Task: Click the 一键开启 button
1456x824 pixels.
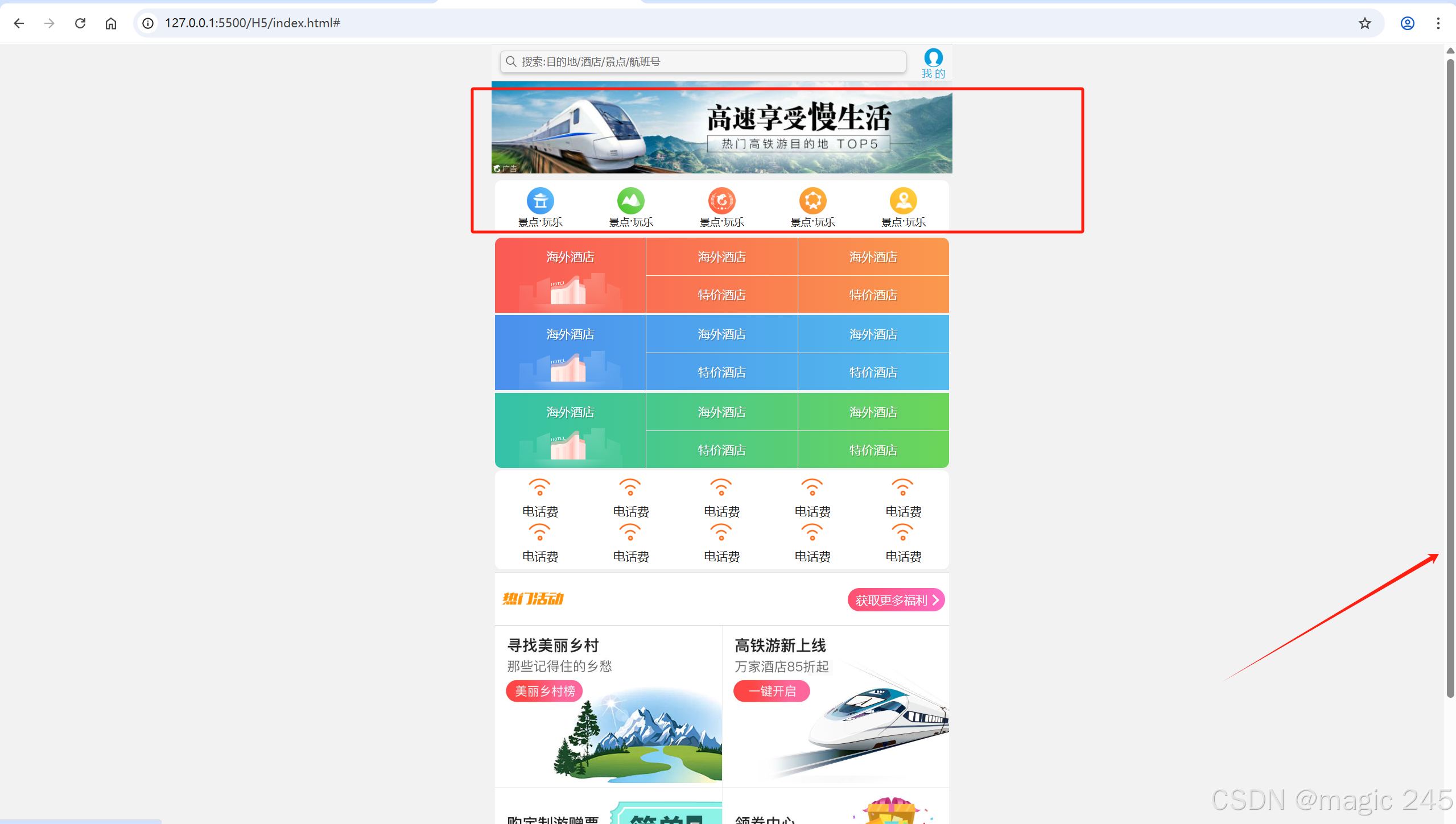Action: [x=772, y=691]
